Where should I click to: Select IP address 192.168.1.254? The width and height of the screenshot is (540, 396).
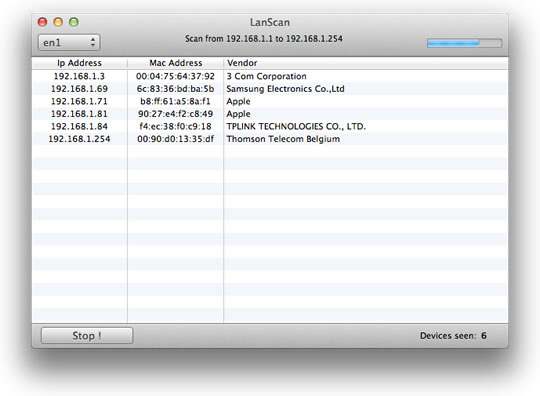click(79, 139)
